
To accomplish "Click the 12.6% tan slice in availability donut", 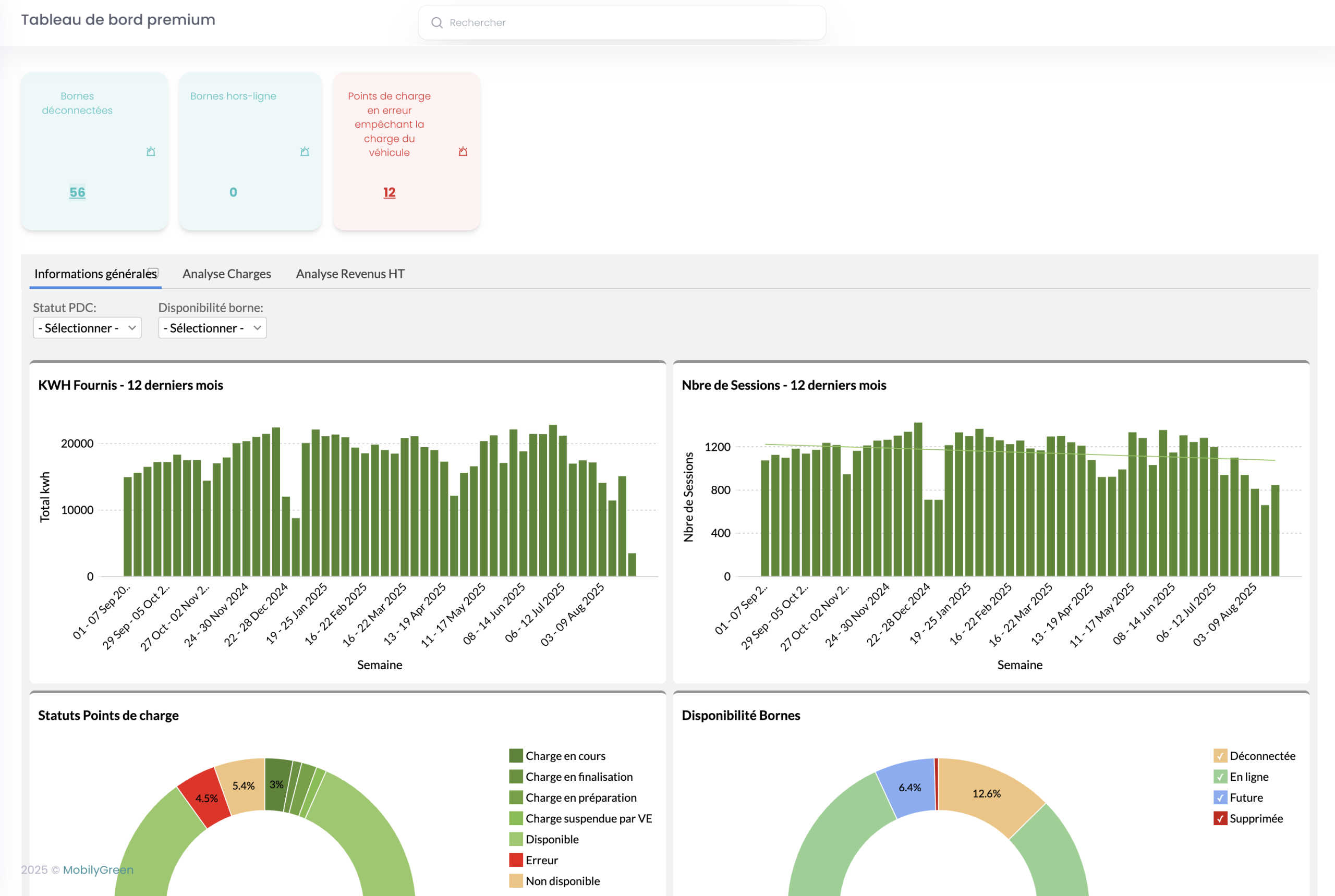I will point(987,794).
